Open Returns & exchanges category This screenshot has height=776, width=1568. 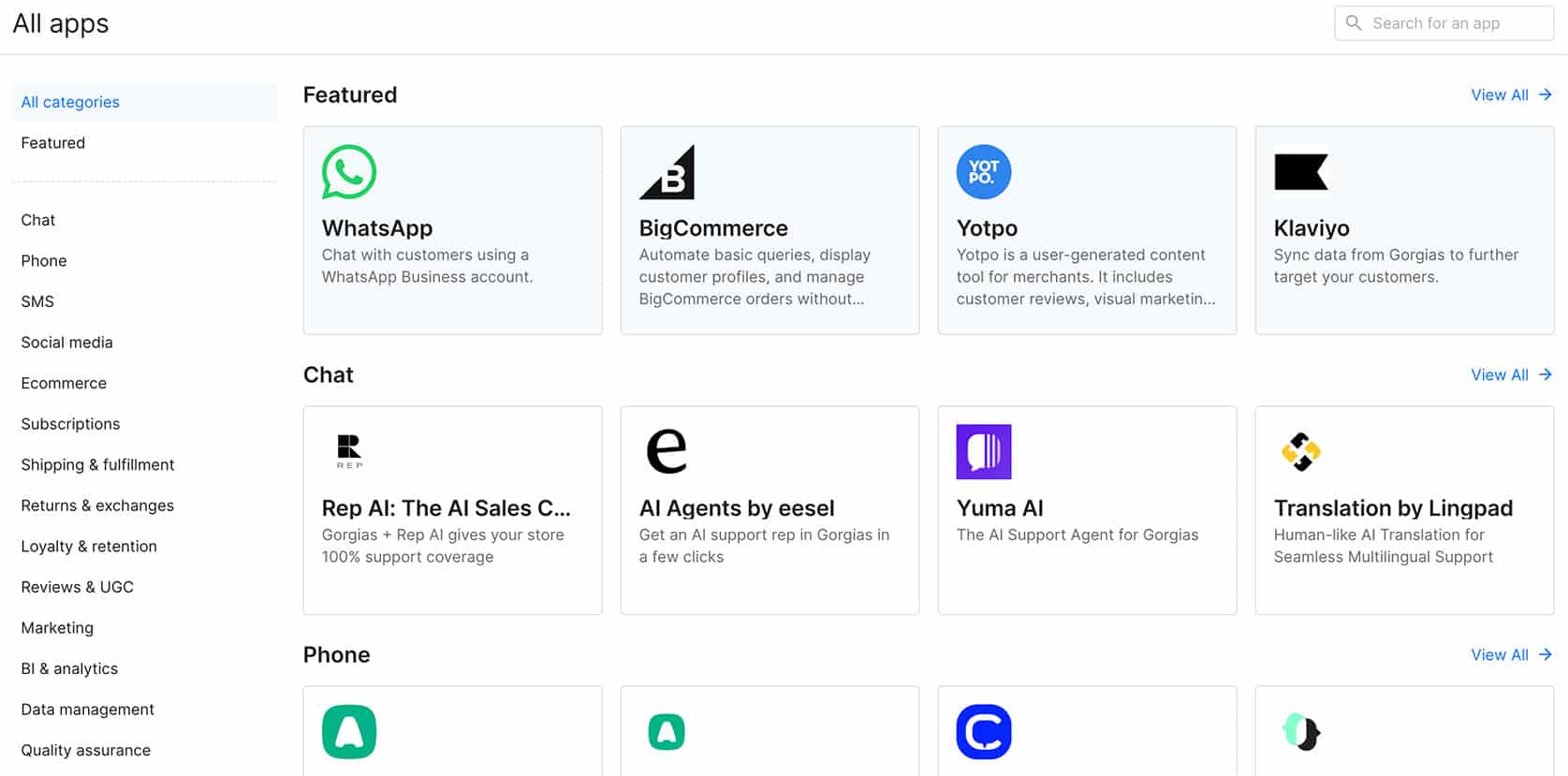point(97,505)
